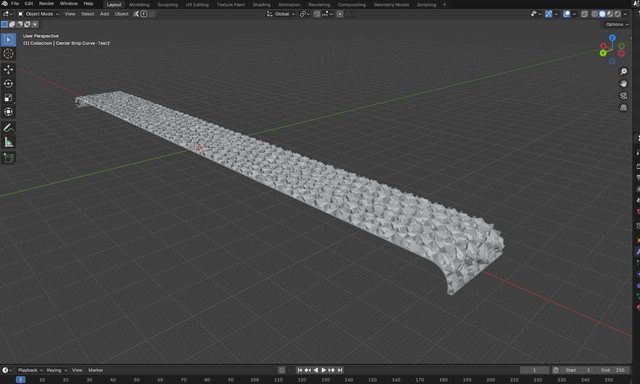Add a new workspace with plus button
Viewport: 640px width, 384px height.
click(444, 4)
